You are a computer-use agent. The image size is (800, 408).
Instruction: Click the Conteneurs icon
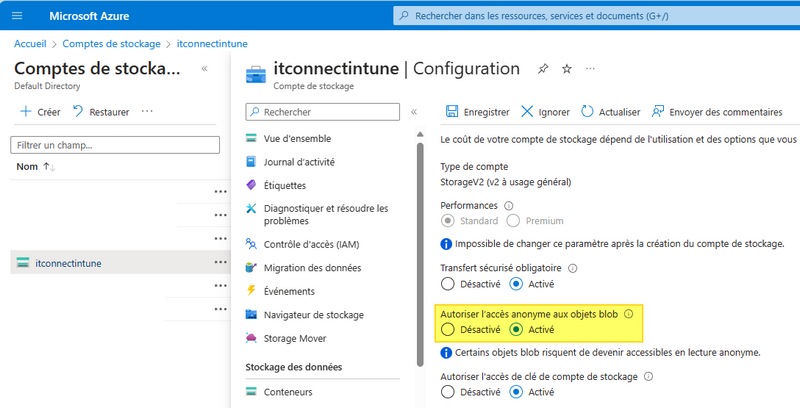[251, 391]
